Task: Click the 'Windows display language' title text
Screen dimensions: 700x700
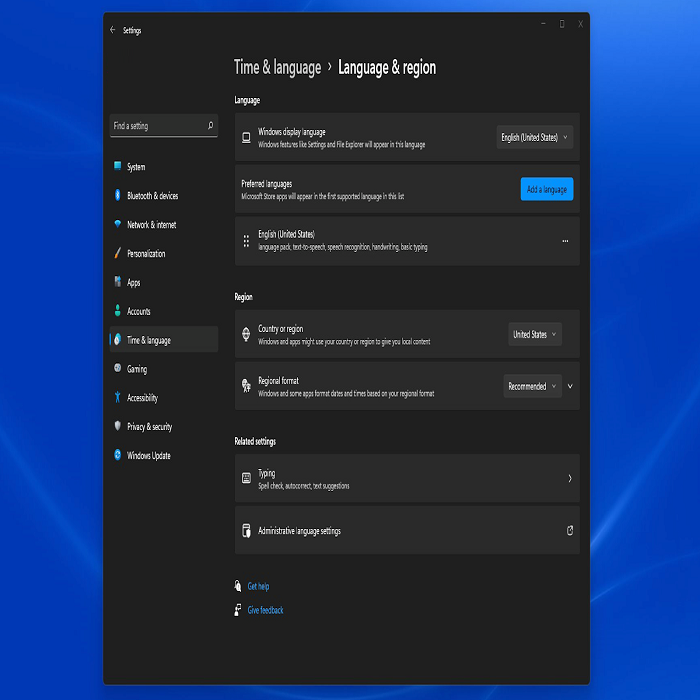Action: tap(292, 132)
